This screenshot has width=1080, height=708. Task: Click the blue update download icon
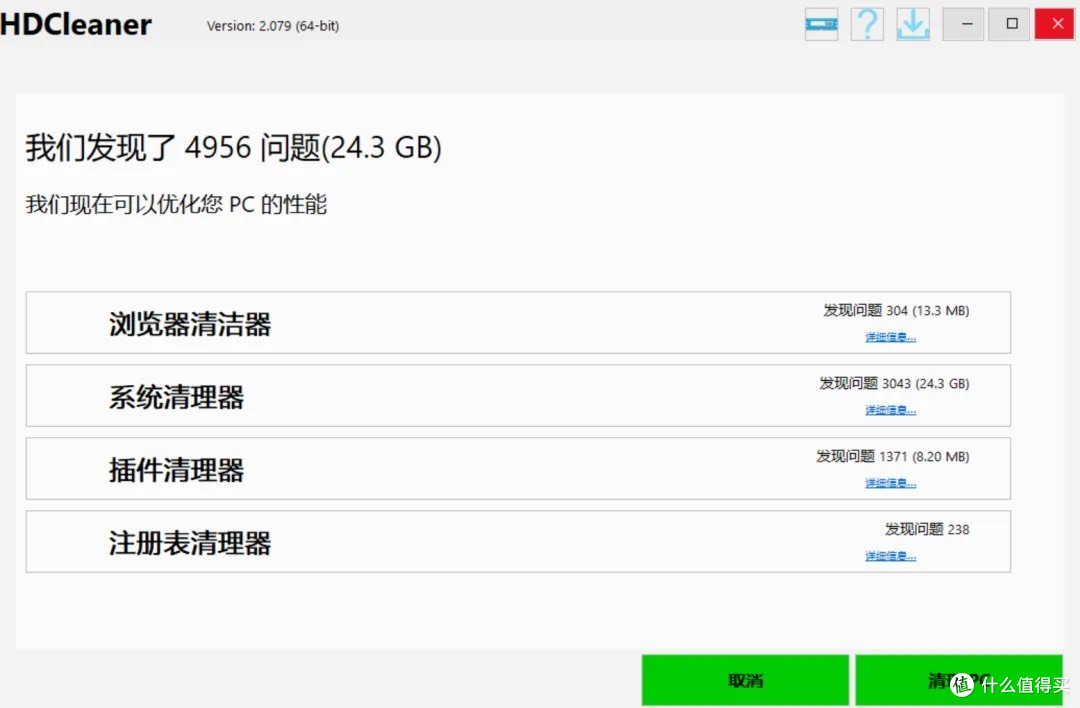(x=912, y=24)
